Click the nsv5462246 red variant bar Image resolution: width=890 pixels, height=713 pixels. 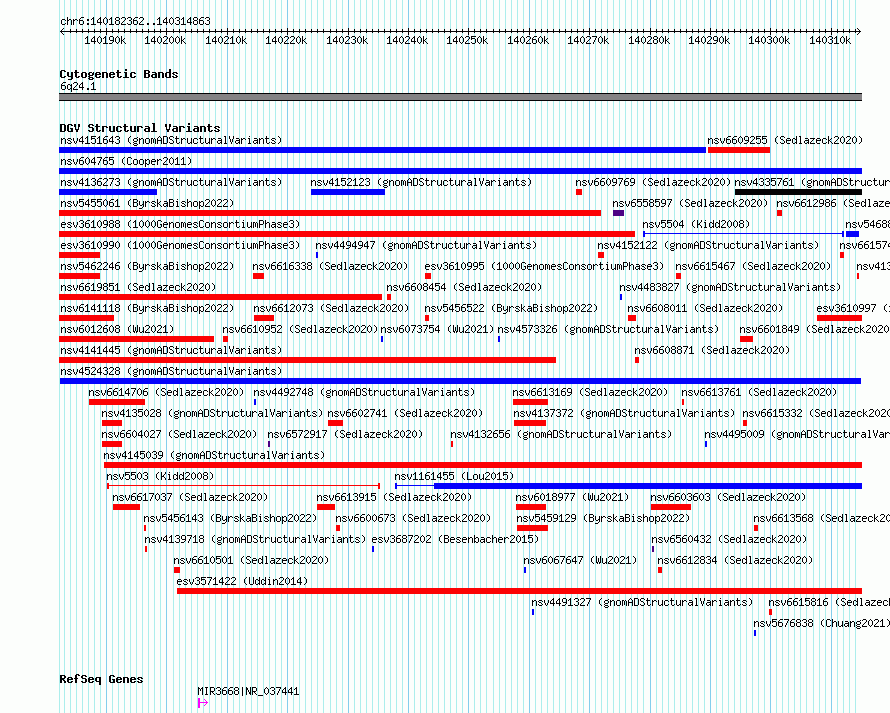click(79, 276)
